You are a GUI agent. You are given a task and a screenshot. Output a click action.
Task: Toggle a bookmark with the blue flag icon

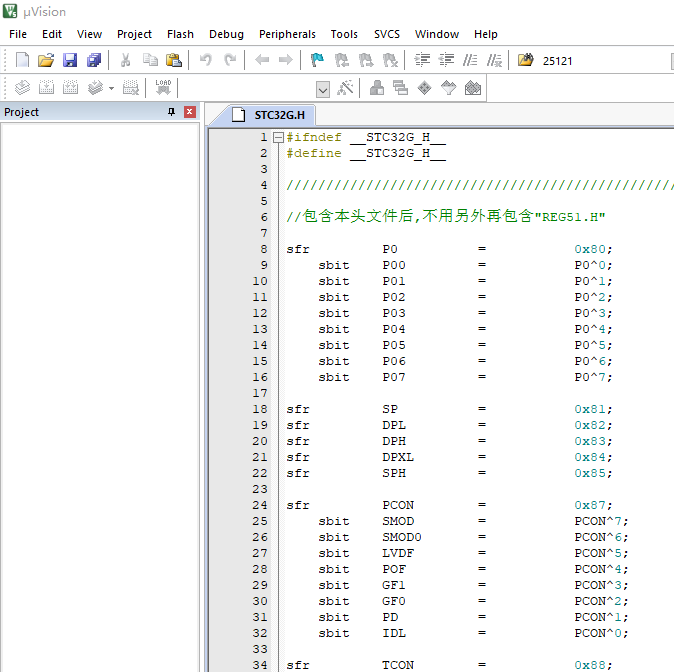click(x=317, y=60)
